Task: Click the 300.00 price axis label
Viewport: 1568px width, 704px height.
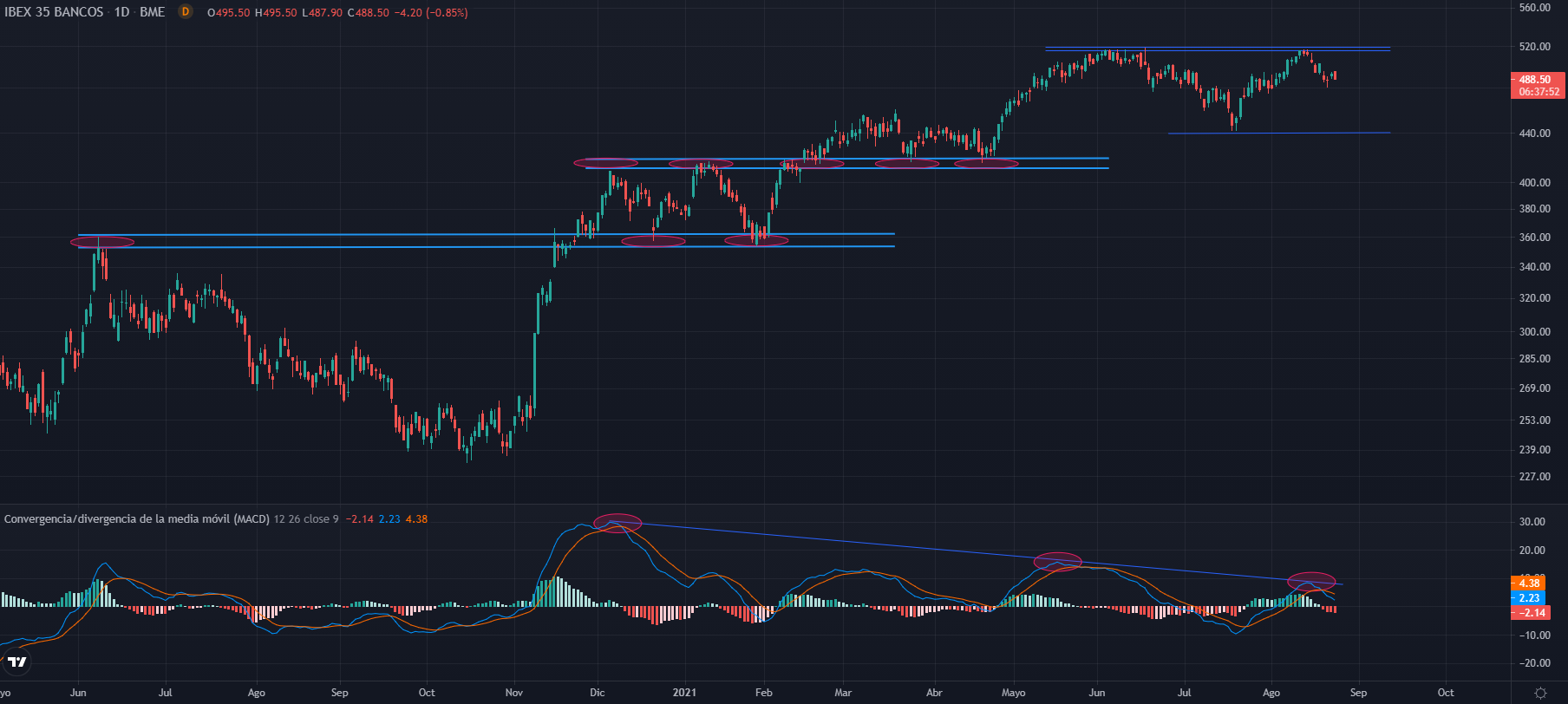Action: coord(1535,332)
